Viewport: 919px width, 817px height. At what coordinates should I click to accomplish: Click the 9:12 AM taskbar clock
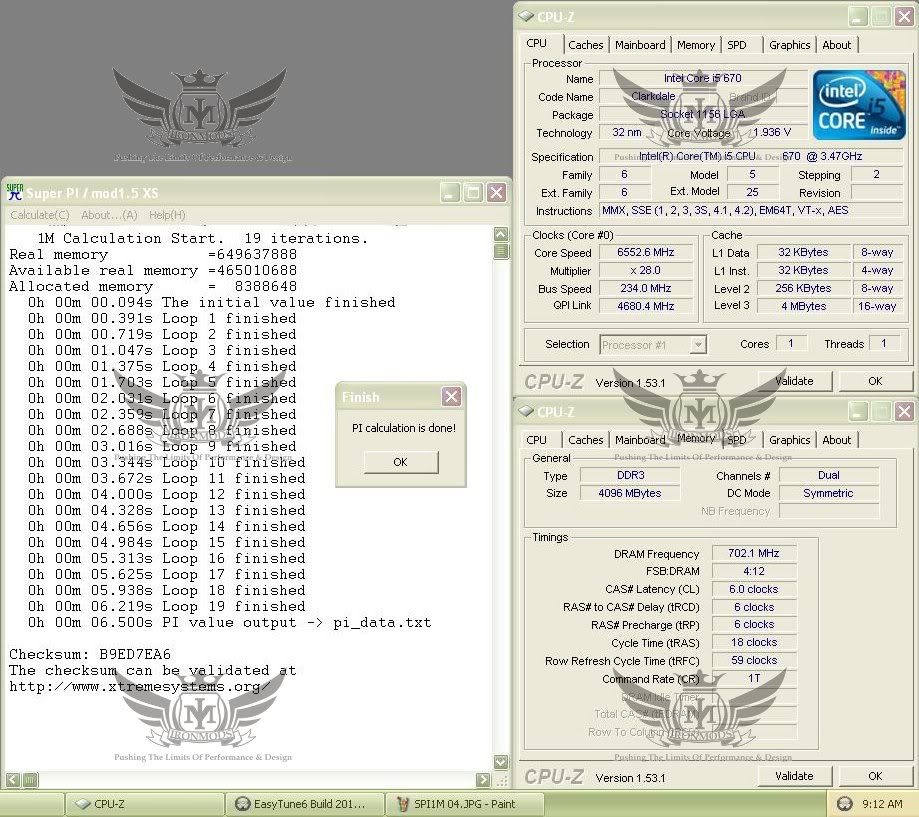pyautogui.click(x=882, y=804)
